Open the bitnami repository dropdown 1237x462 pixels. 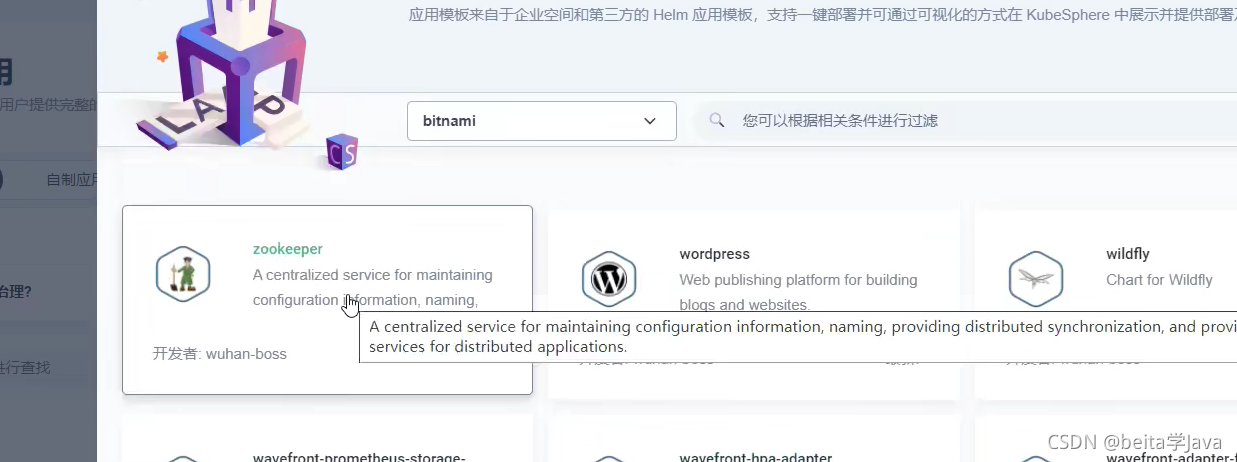click(x=542, y=121)
